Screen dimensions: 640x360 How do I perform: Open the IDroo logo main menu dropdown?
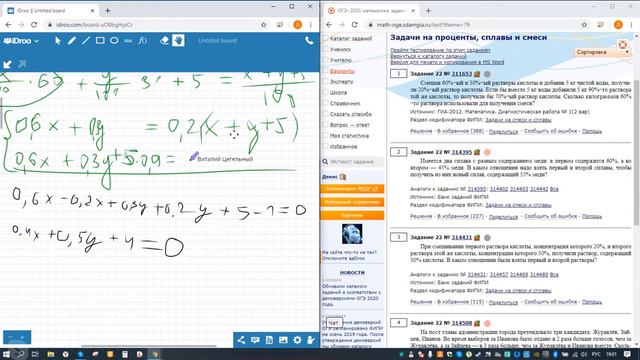click(21, 41)
